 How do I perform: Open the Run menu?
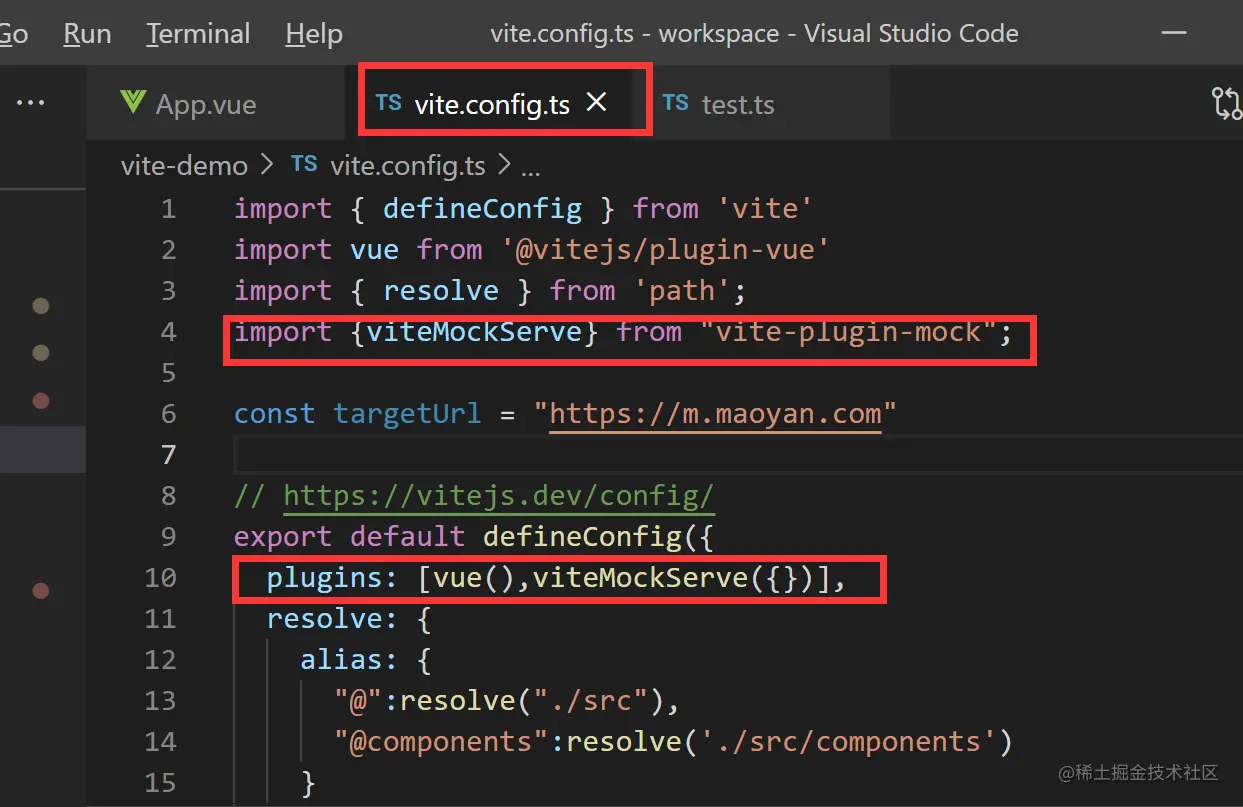87,33
